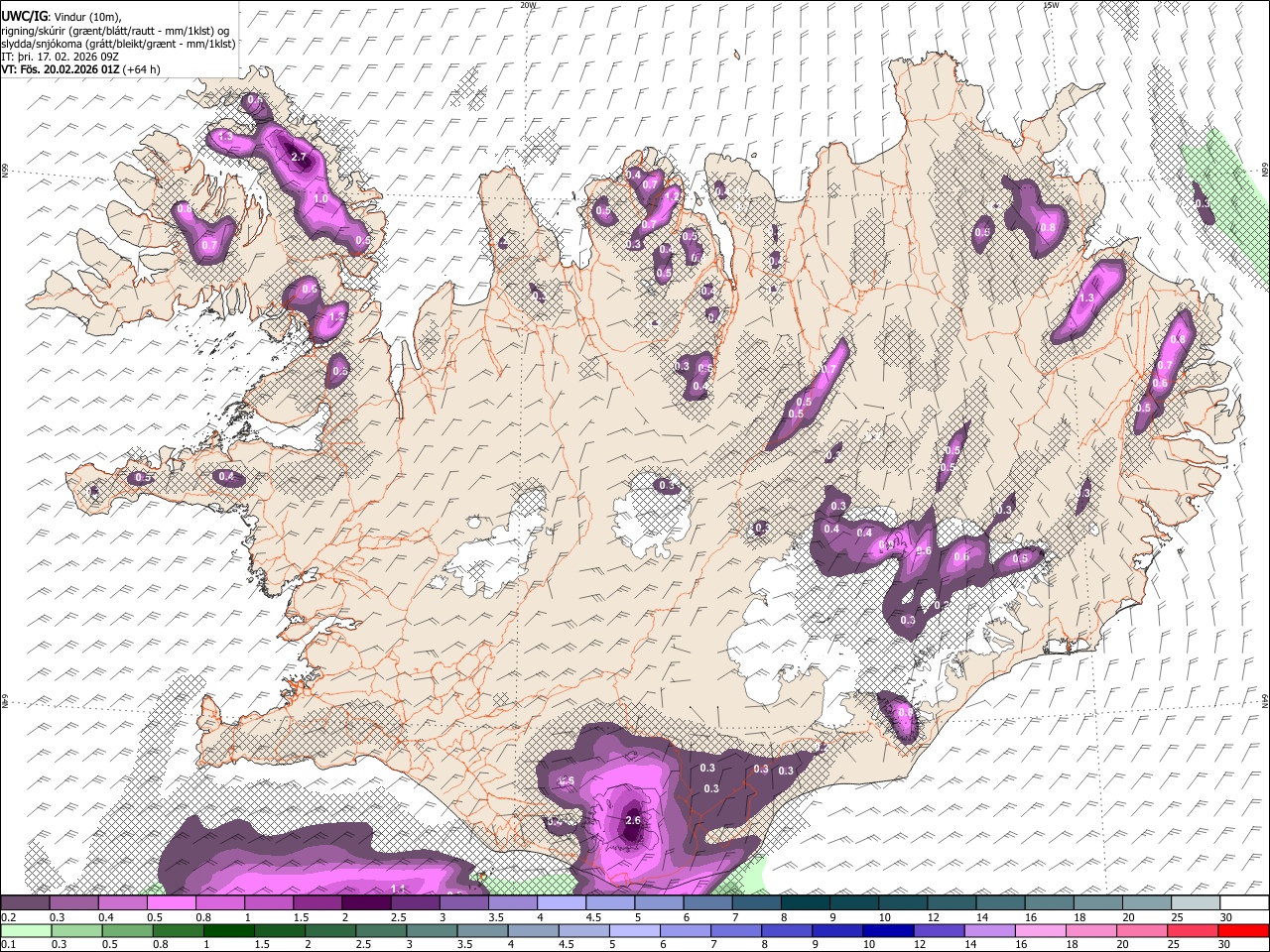
Task: Pick the bright red swatch after 30 in rain scale
Action: tap(1243, 930)
